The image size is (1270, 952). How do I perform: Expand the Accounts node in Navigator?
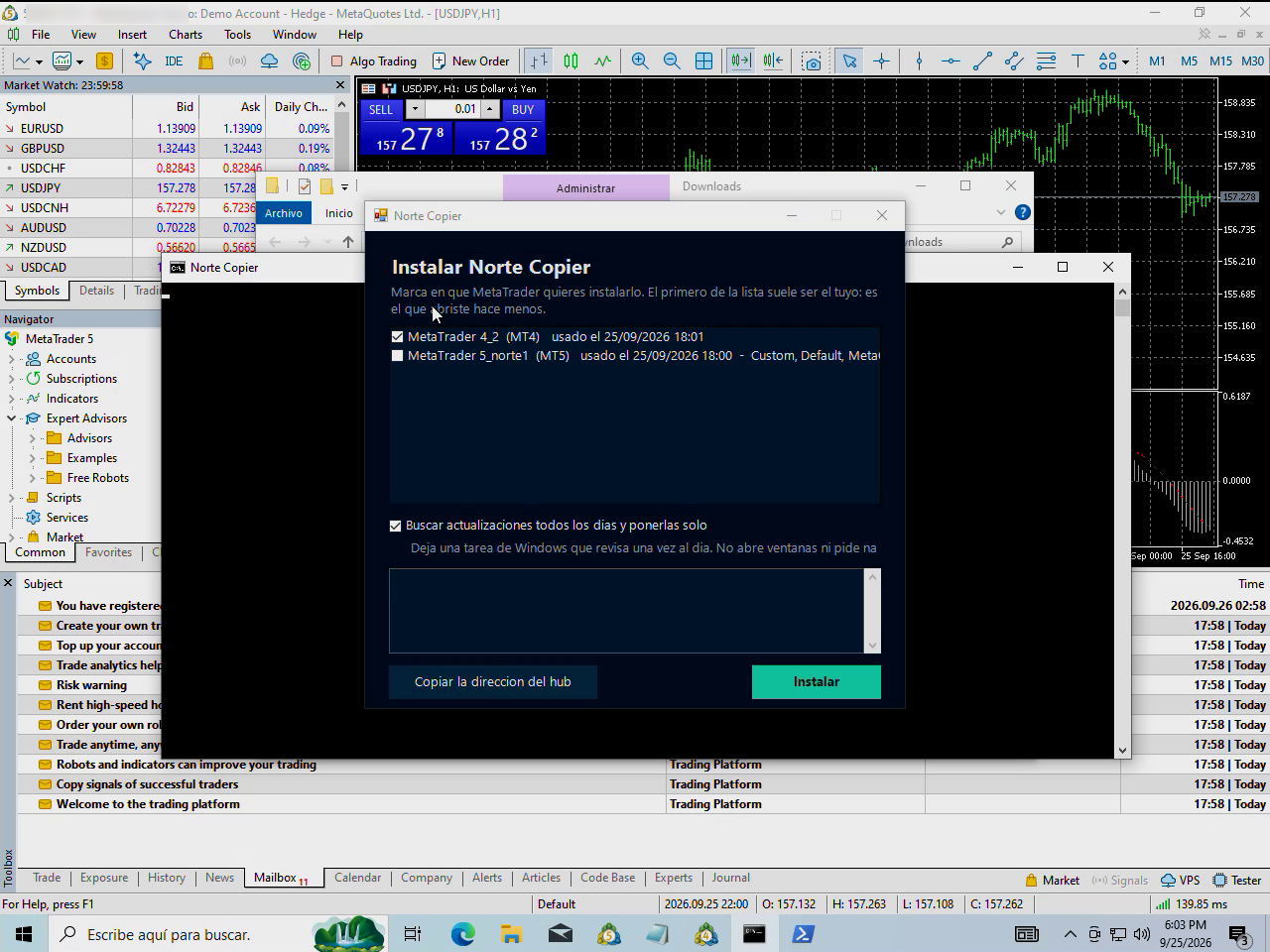(x=12, y=359)
